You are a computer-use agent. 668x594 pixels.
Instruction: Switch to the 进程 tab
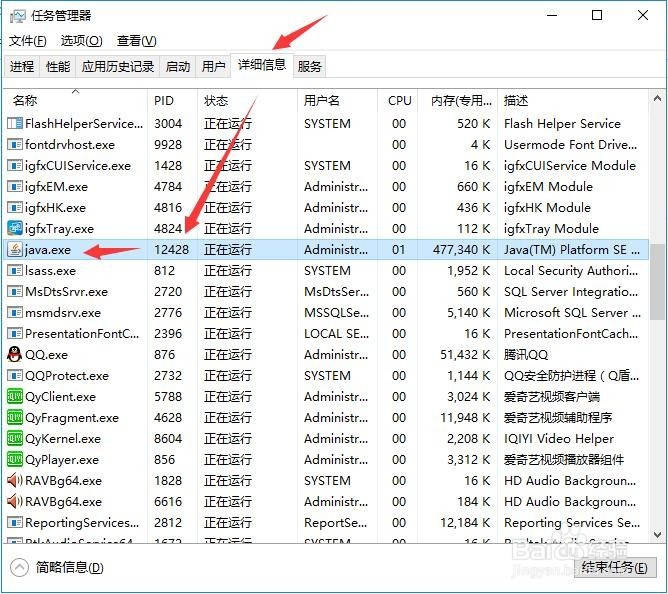pyautogui.click(x=22, y=66)
